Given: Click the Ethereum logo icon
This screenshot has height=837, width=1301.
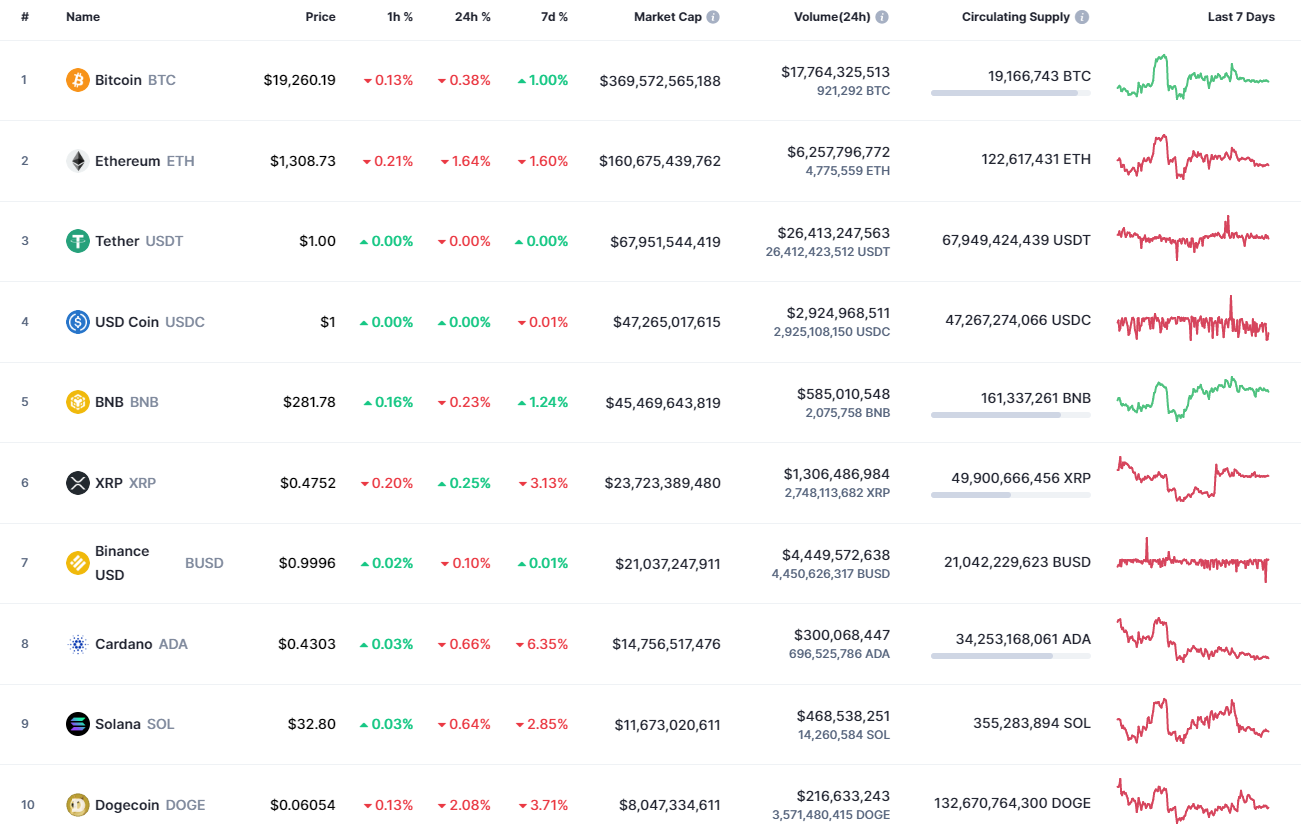Looking at the screenshot, I should (x=77, y=160).
